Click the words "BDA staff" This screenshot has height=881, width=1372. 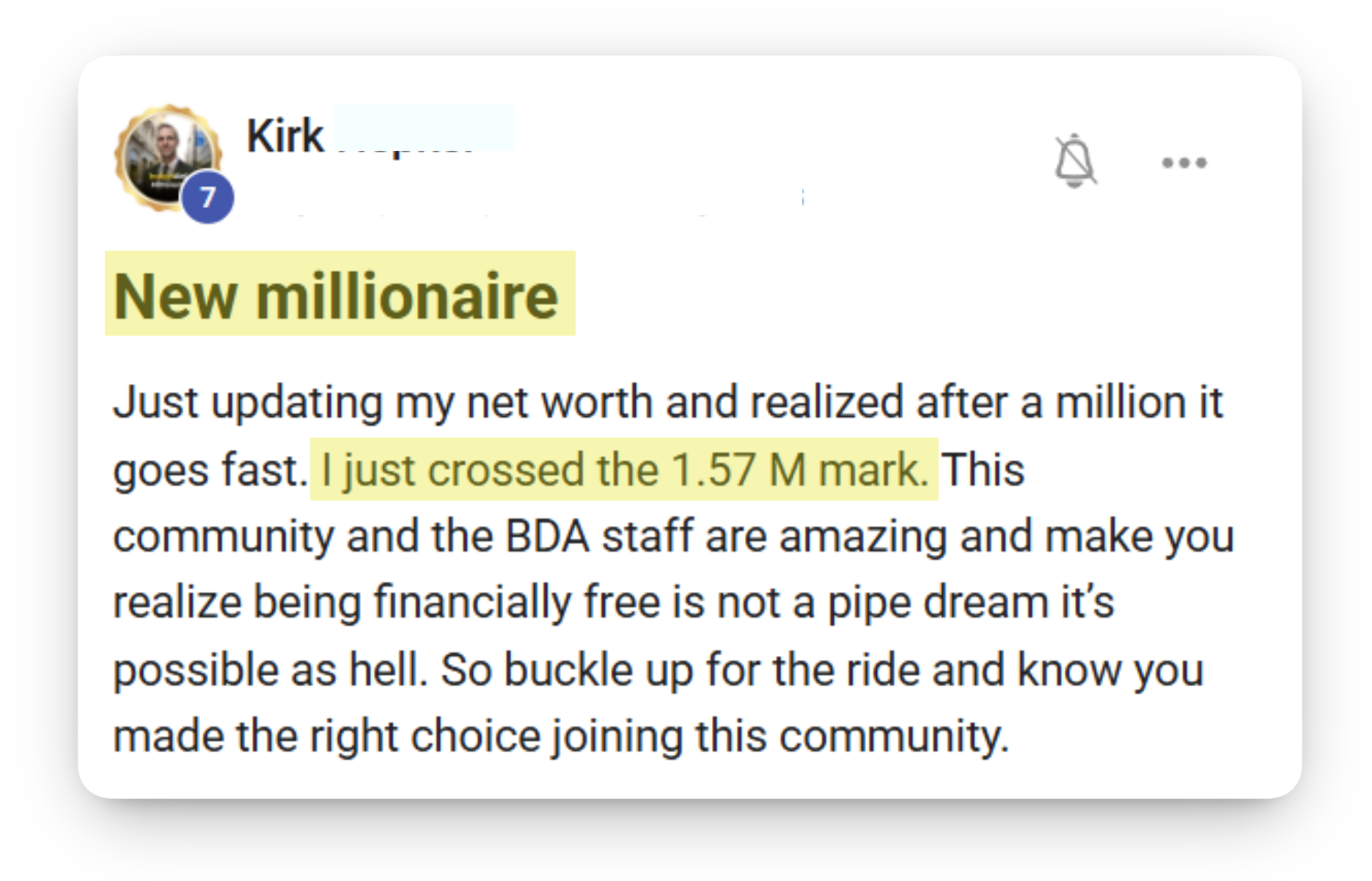pos(598,536)
